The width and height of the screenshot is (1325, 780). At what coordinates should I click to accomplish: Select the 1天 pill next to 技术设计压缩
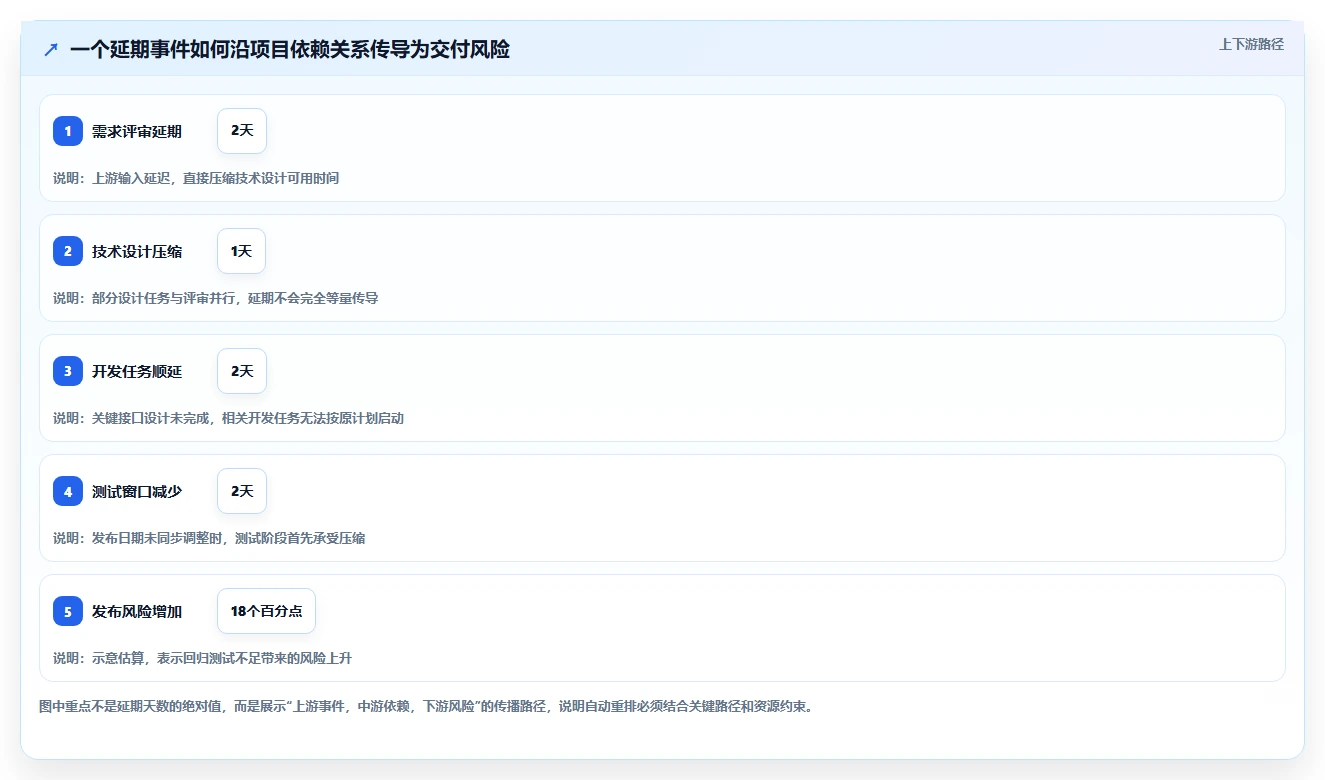tap(241, 251)
